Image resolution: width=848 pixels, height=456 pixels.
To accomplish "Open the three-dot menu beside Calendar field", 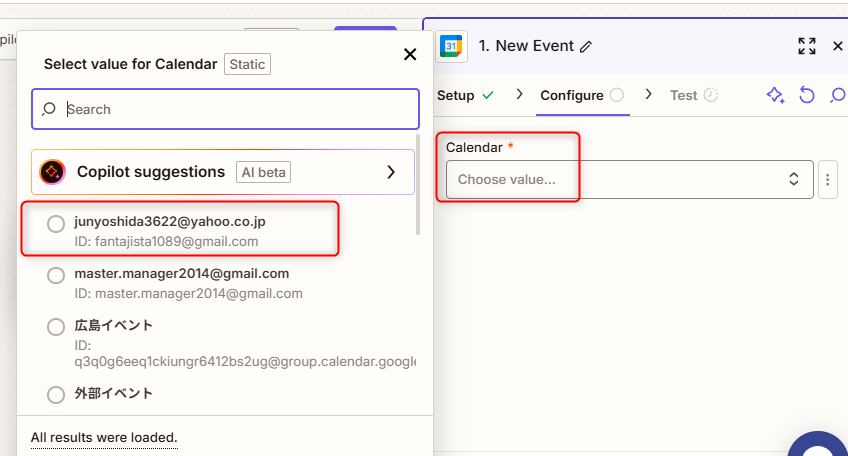I will (827, 180).
